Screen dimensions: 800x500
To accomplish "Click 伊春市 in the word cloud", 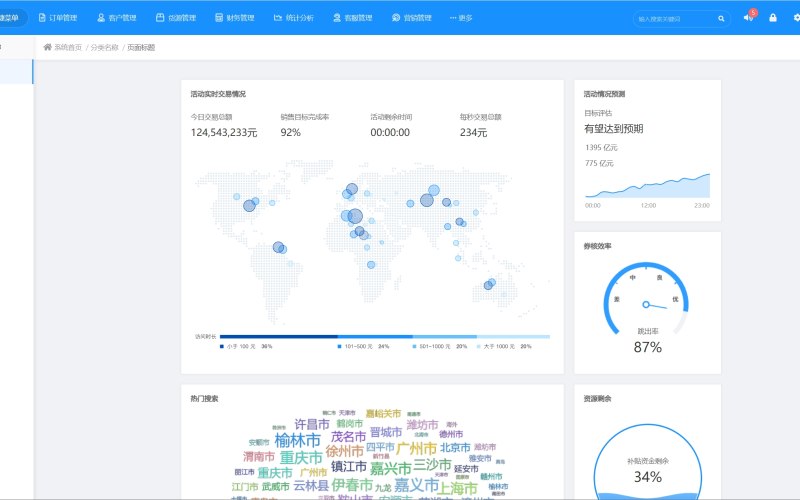I will (352, 485).
